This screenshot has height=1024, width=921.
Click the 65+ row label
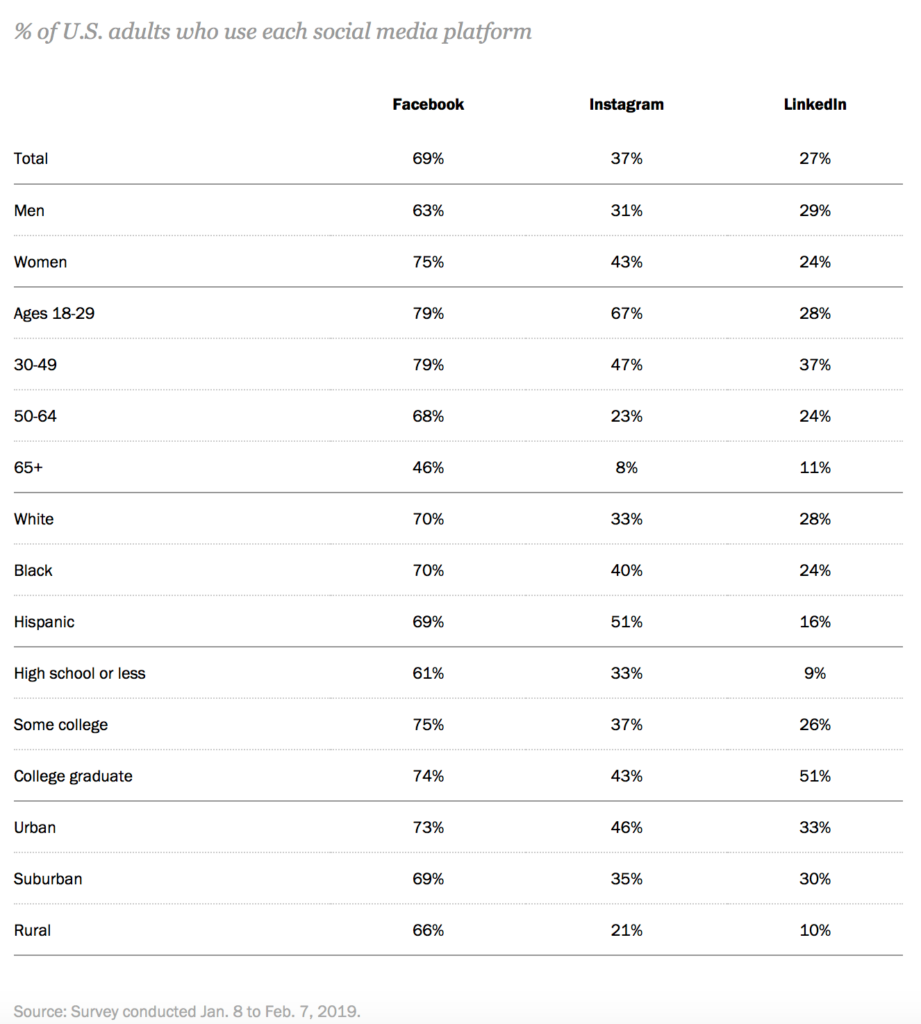tap(28, 468)
